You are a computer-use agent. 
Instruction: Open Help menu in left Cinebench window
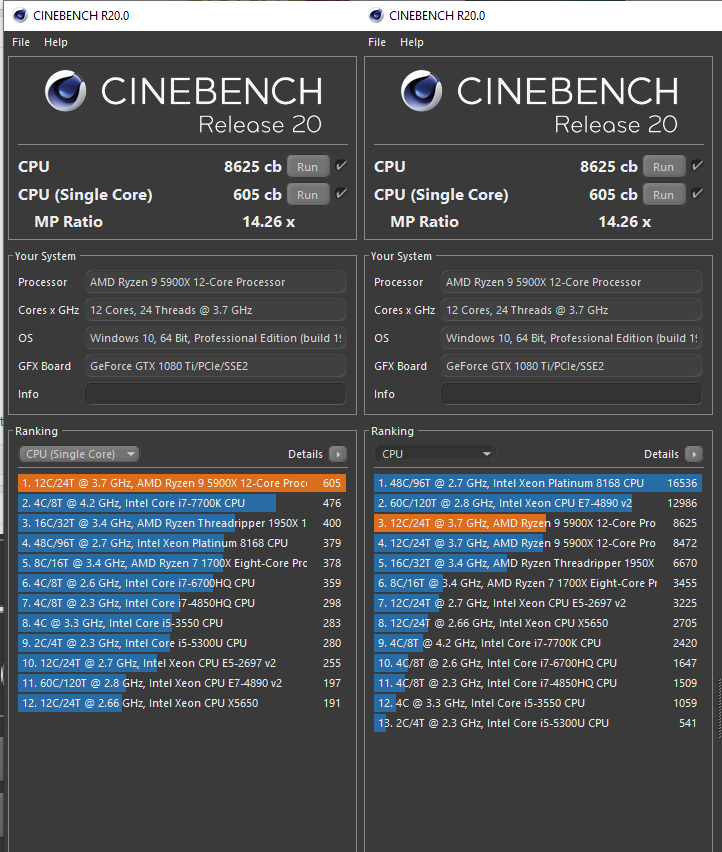(55, 42)
